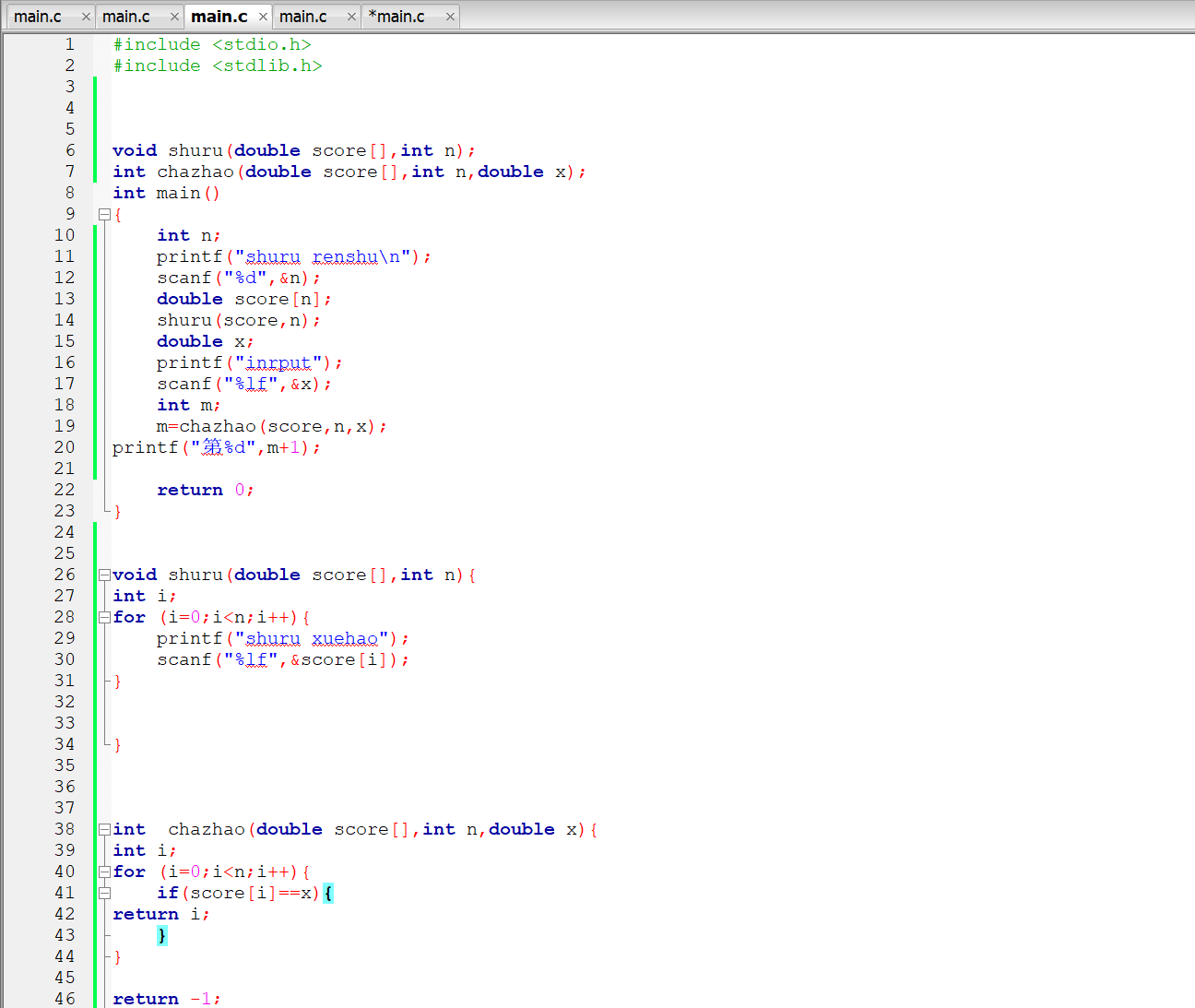Click the shuru prototype on line 6
The image size is (1195, 1008).
(x=294, y=150)
